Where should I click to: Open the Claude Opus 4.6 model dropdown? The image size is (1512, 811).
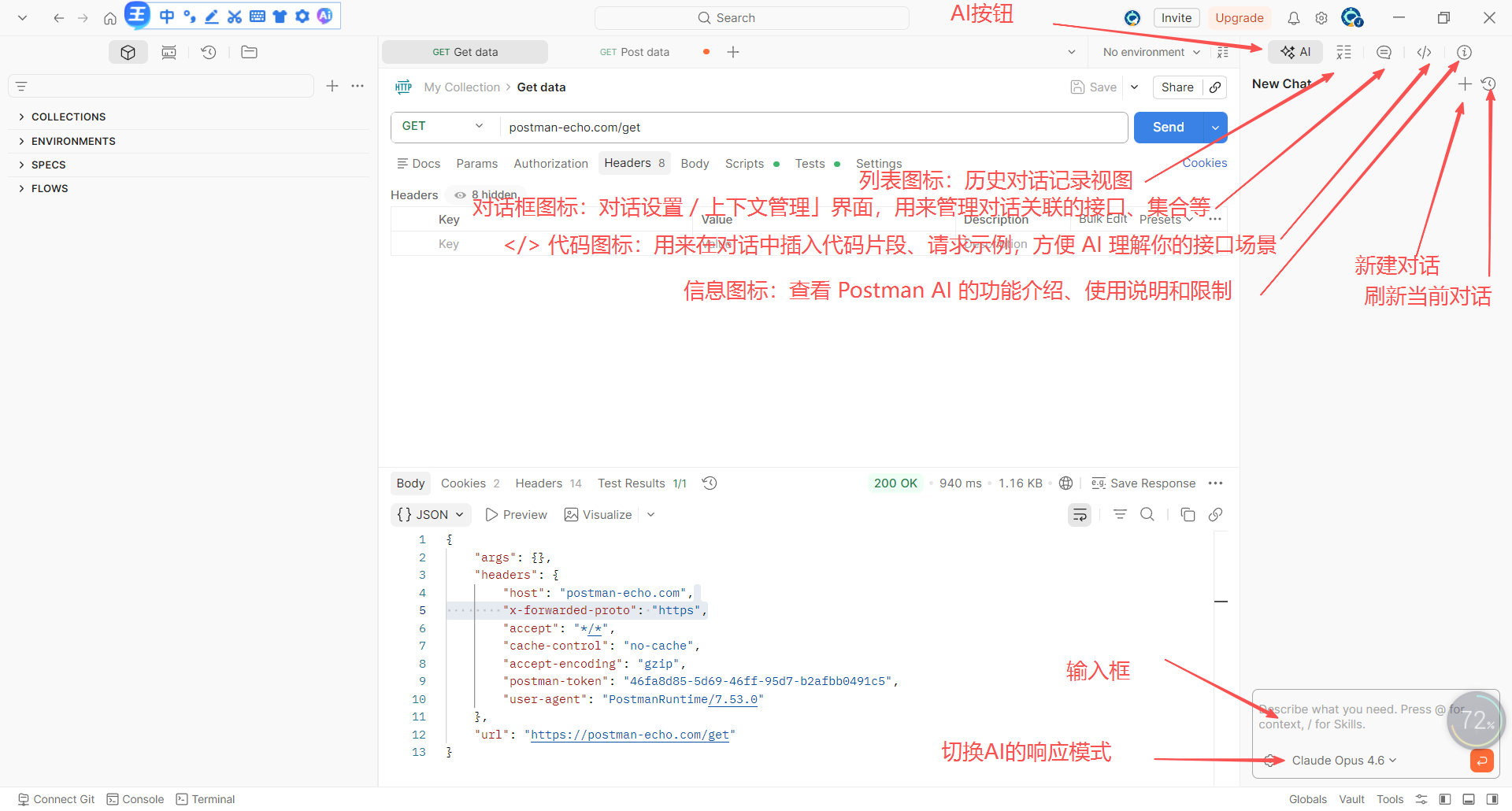(x=1344, y=761)
